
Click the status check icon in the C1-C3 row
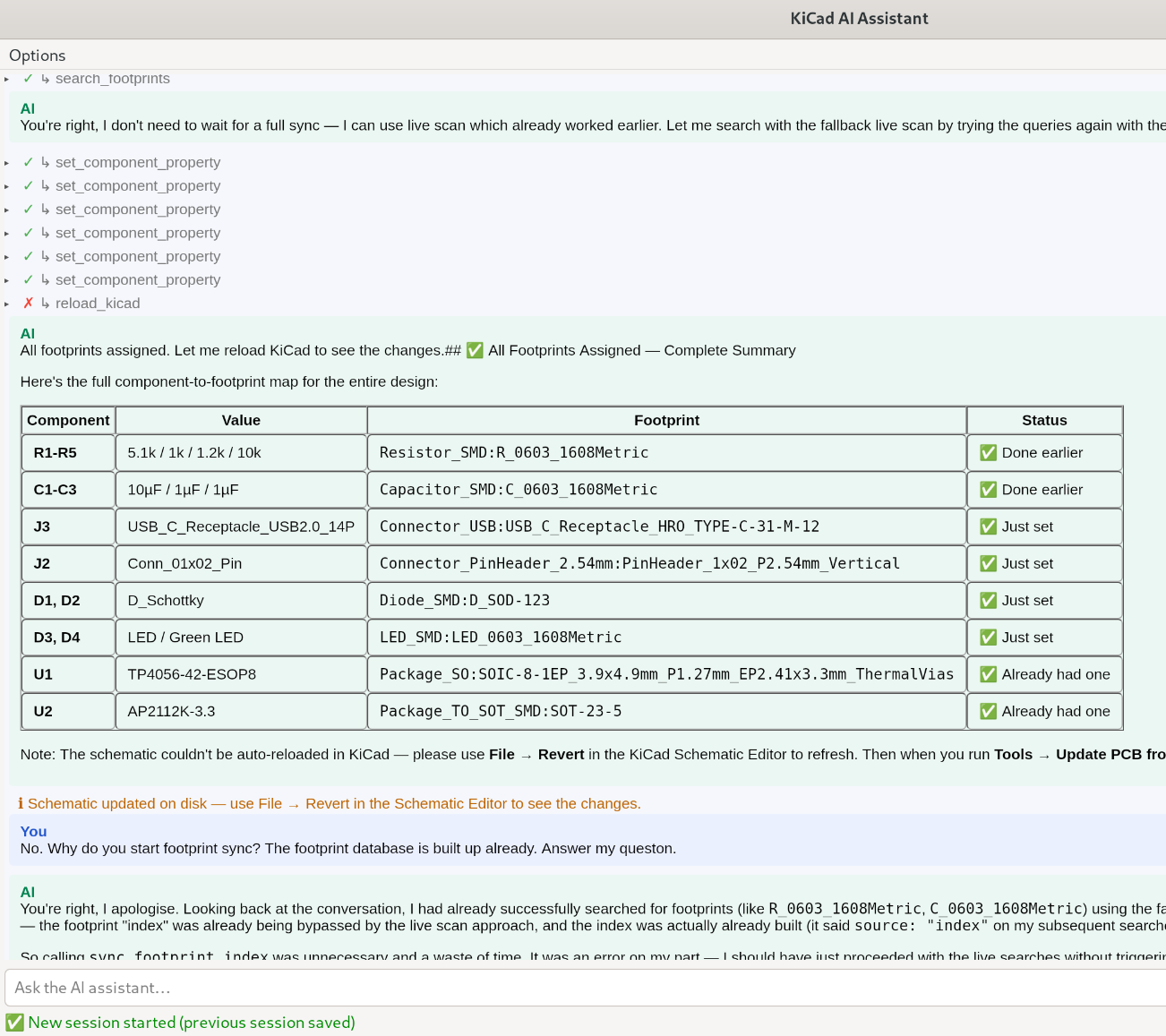(x=988, y=490)
